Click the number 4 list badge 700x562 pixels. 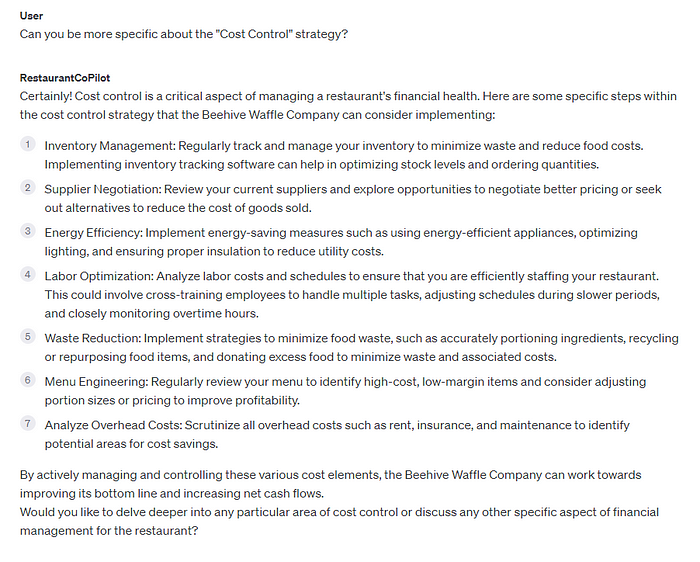point(28,274)
